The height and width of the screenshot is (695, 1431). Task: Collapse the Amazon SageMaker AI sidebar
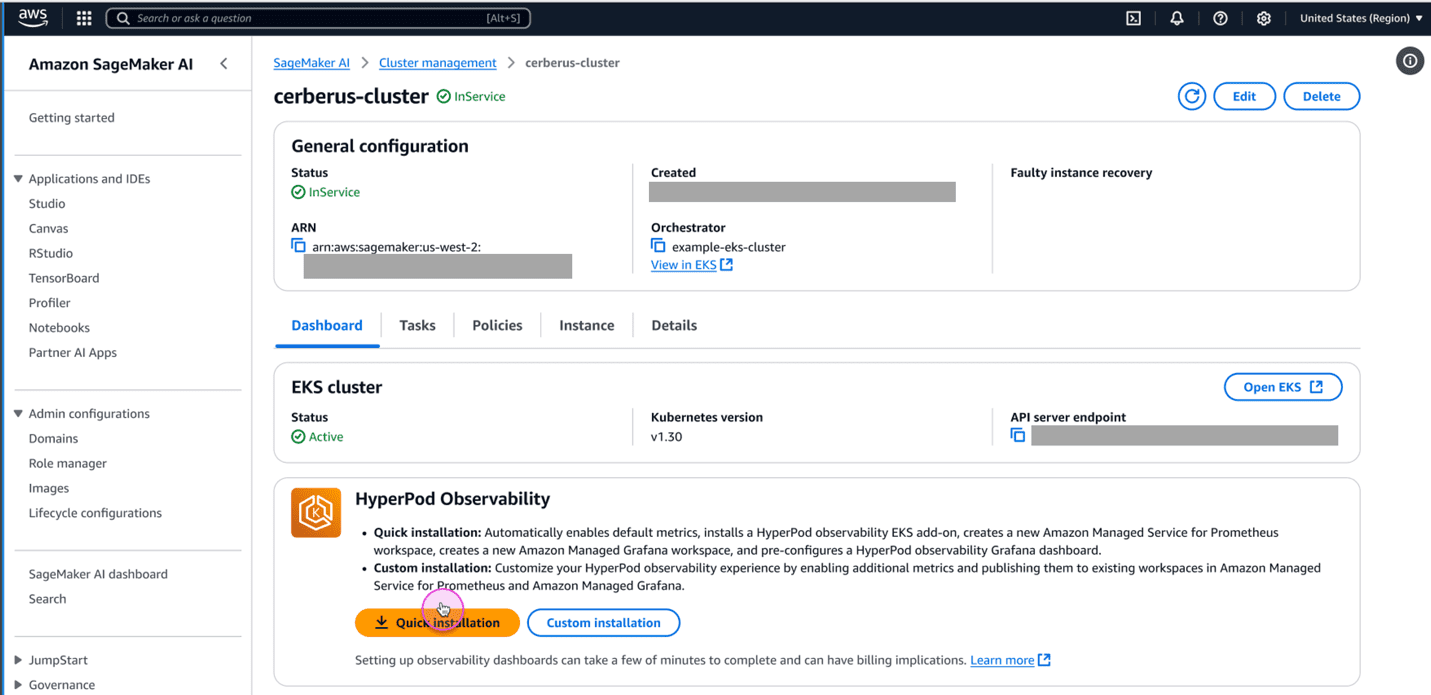(224, 64)
